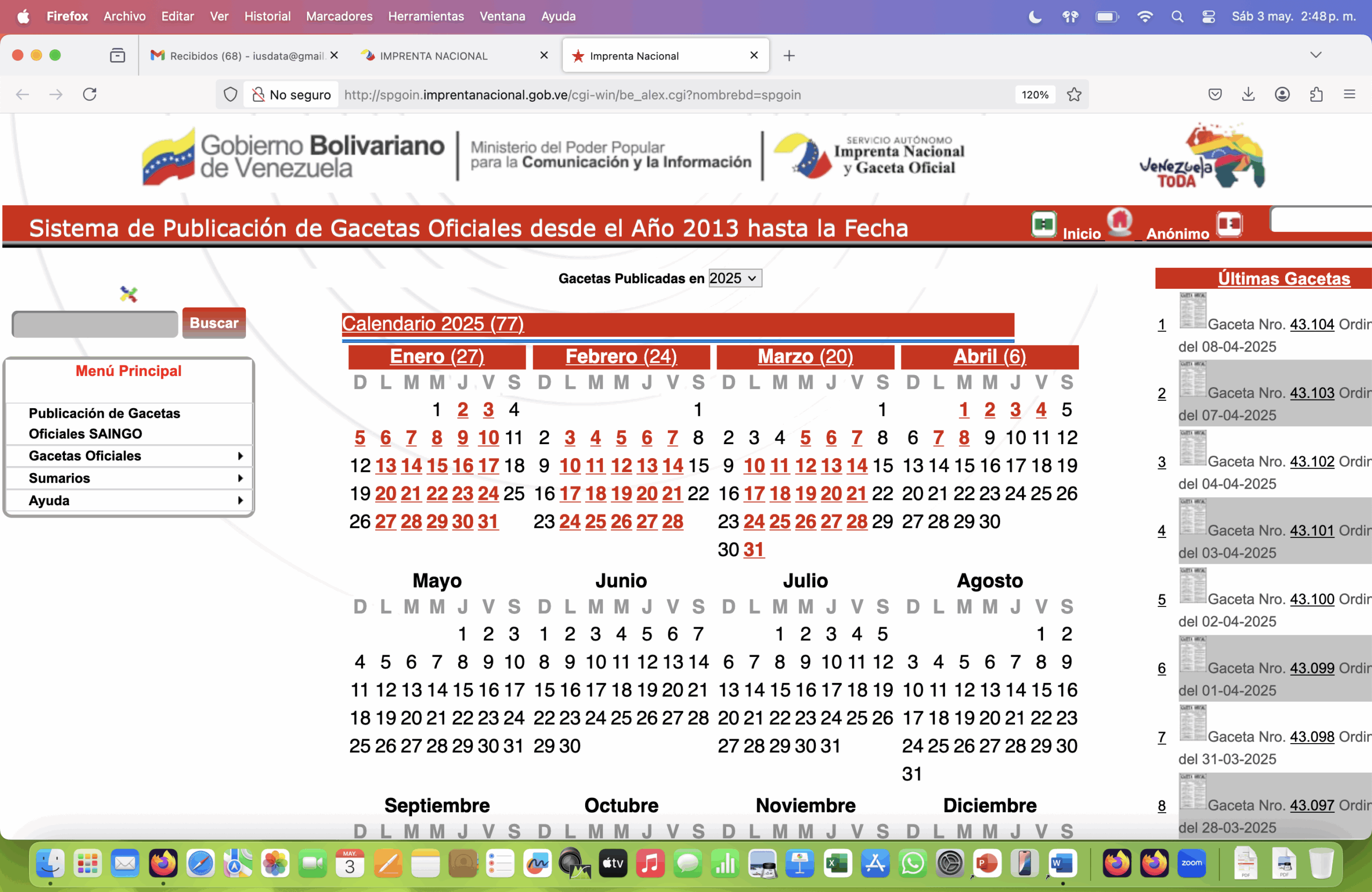The image size is (1372, 892).
Task: Open Launchpad from the Dock
Action: click(x=87, y=863)
